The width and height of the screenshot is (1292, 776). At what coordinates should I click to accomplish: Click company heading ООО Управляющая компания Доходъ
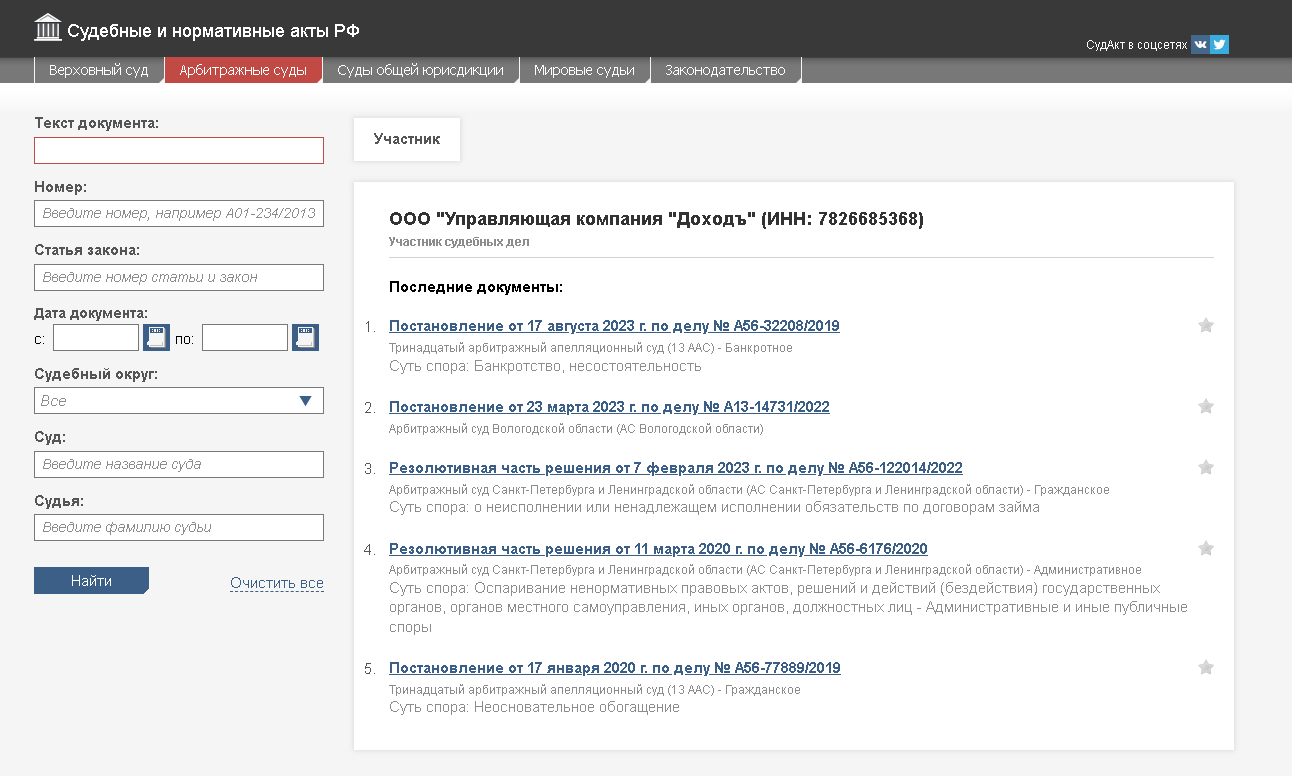(x=656, y=219)
